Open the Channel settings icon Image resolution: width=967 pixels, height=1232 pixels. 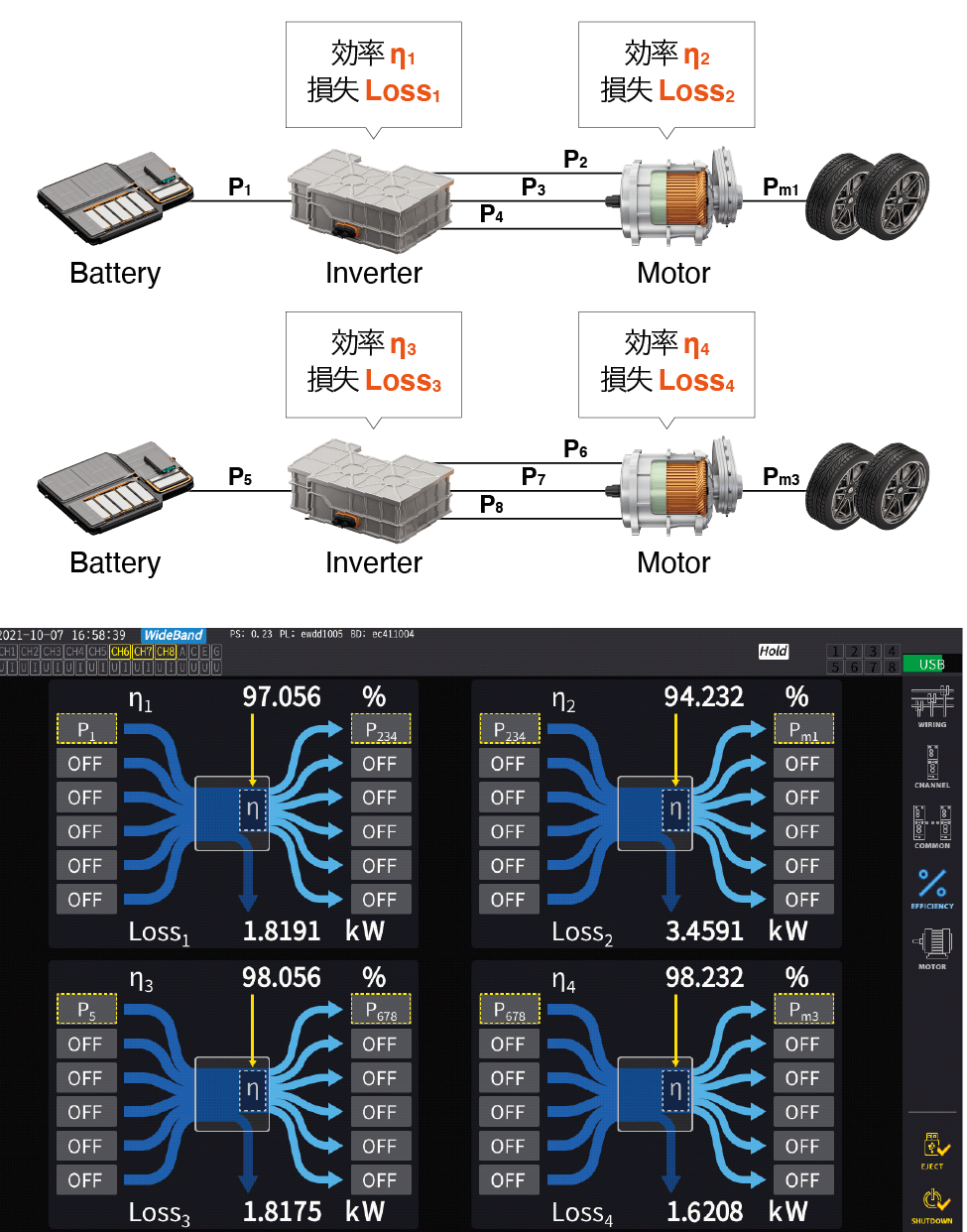931,766
